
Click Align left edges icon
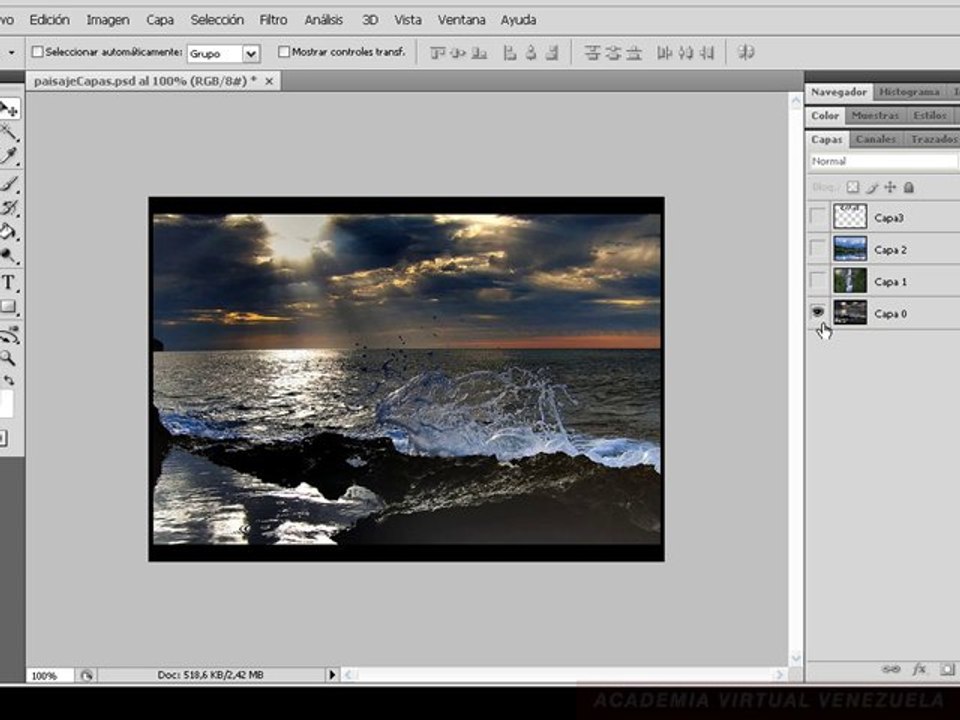click(509, 53)
